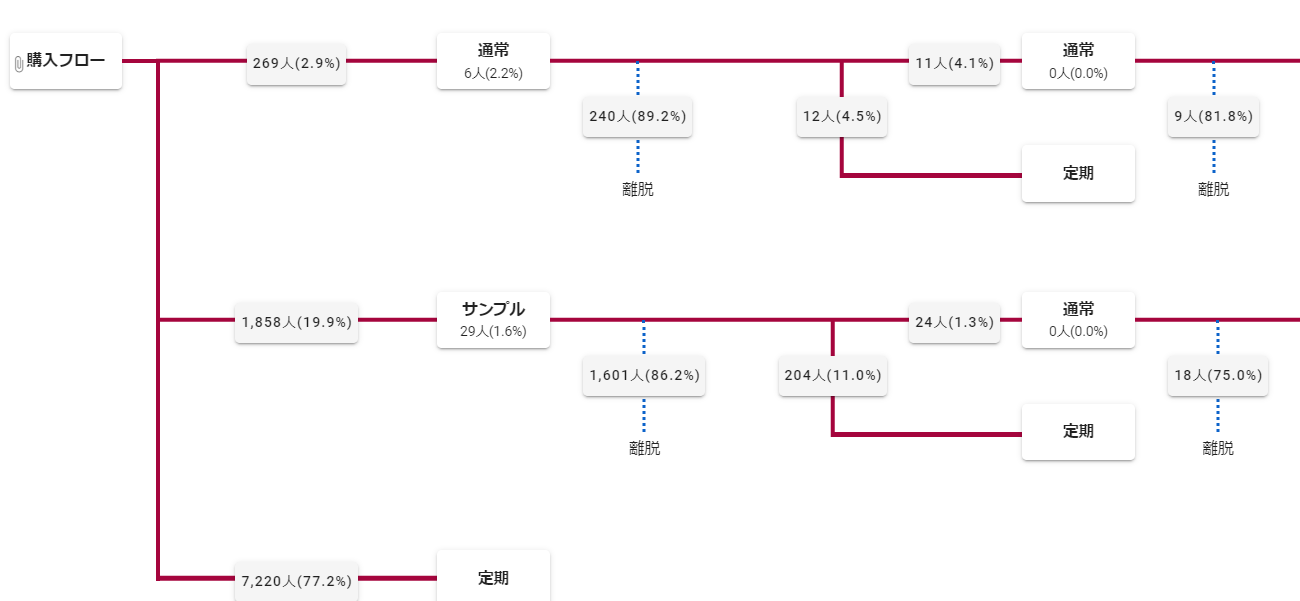
Task: Select the 定期 node below 204人(11.0%)
Action: pos(1078,431)
